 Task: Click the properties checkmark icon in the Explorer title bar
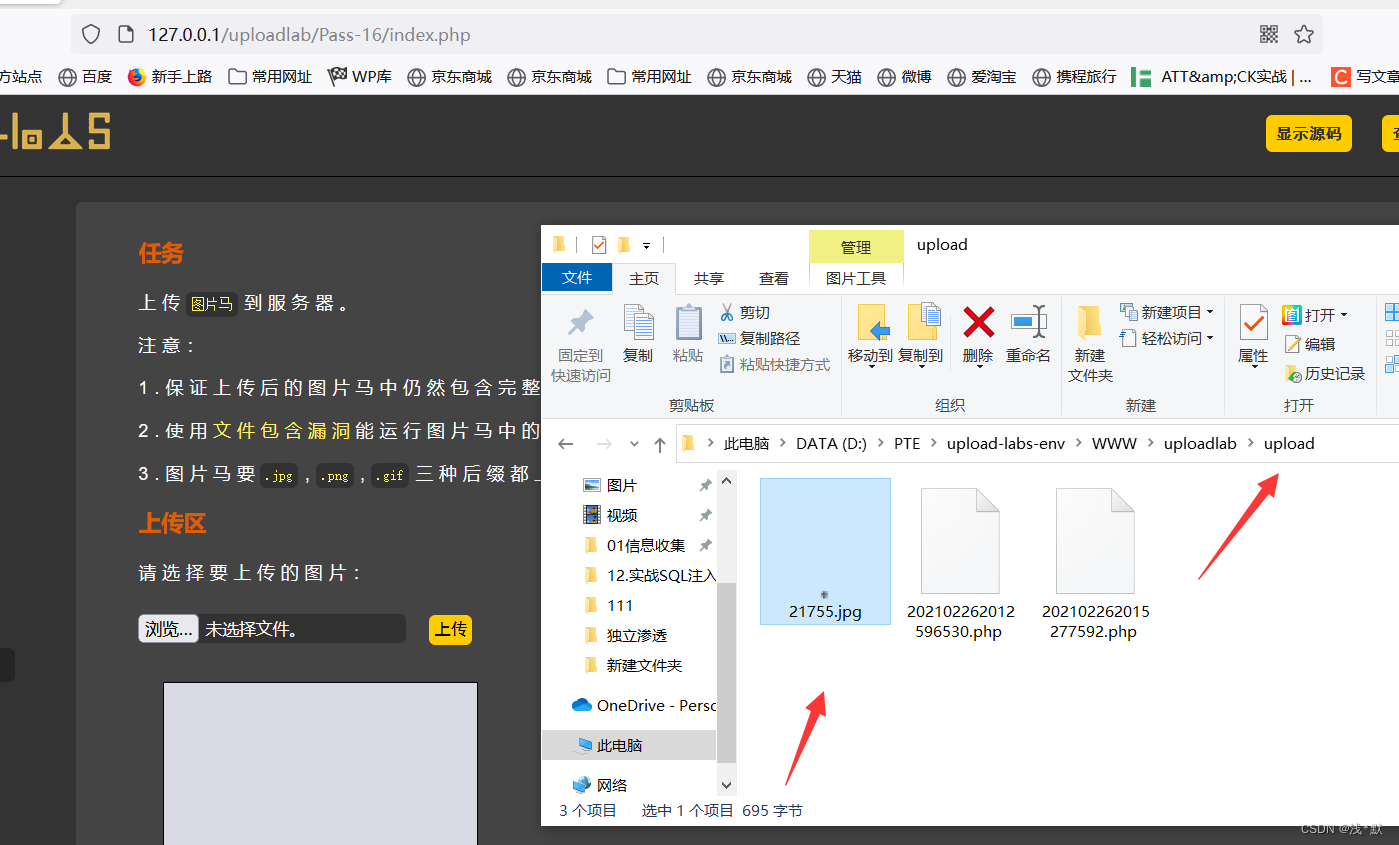(x=599, y=245)
